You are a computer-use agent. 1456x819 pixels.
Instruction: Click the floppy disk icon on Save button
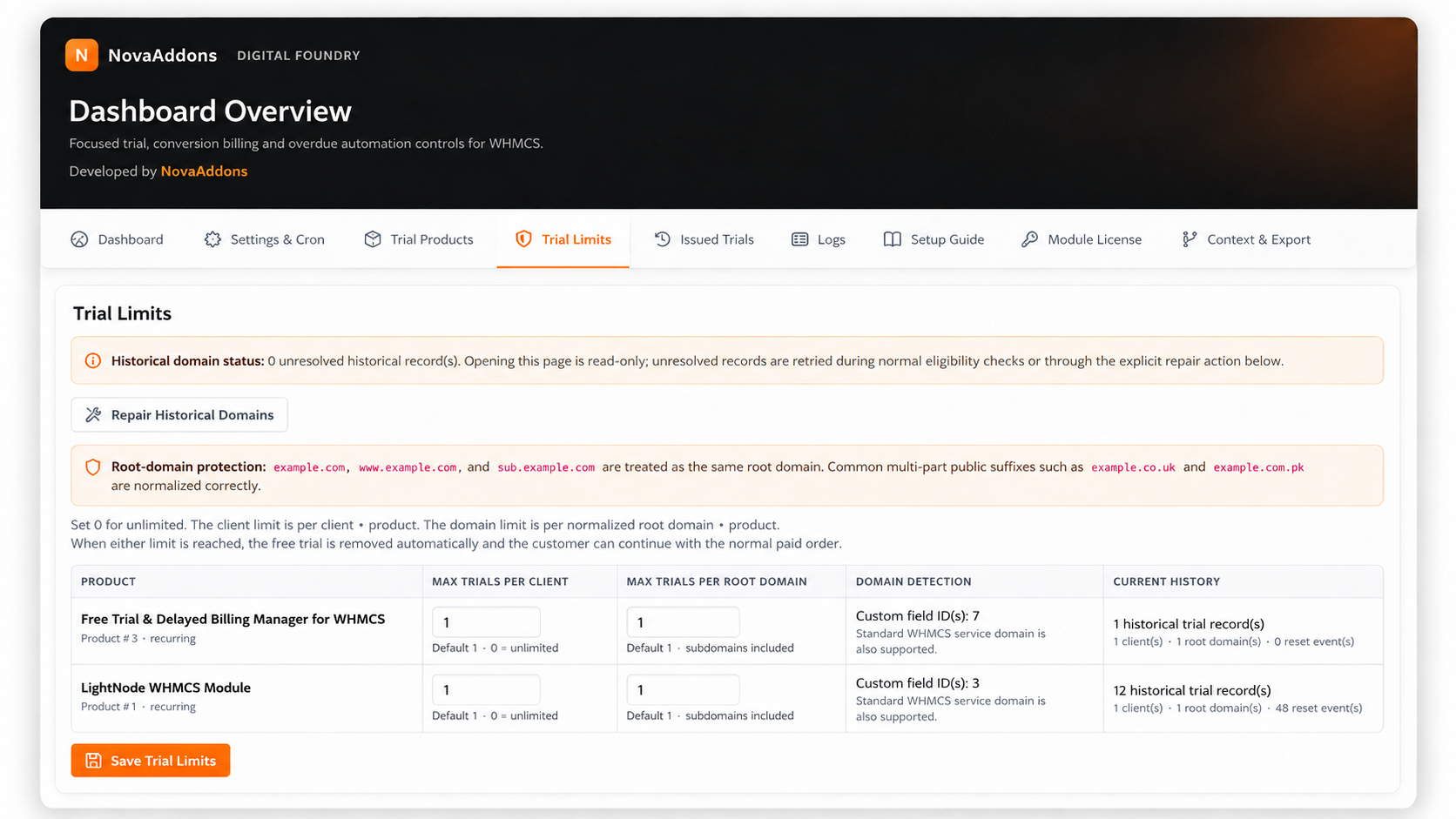tap(93, 761)
